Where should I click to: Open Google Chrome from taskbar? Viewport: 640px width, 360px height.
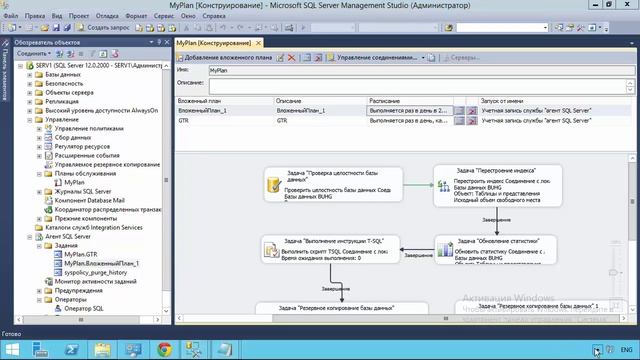164,350
